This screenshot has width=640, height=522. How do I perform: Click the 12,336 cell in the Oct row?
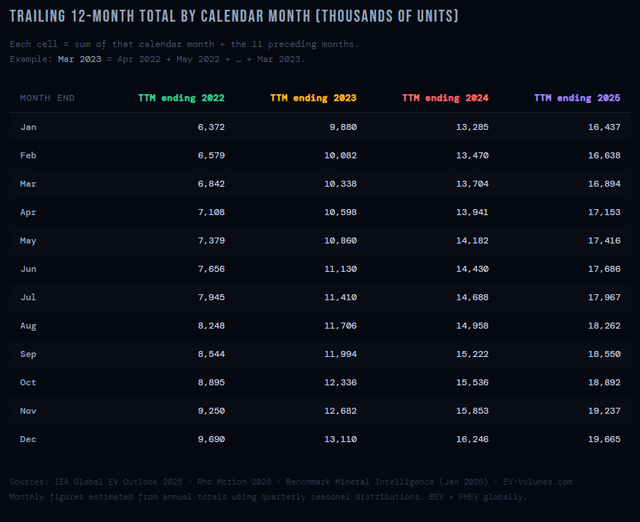pyautogui.click(x=338, y=382)
